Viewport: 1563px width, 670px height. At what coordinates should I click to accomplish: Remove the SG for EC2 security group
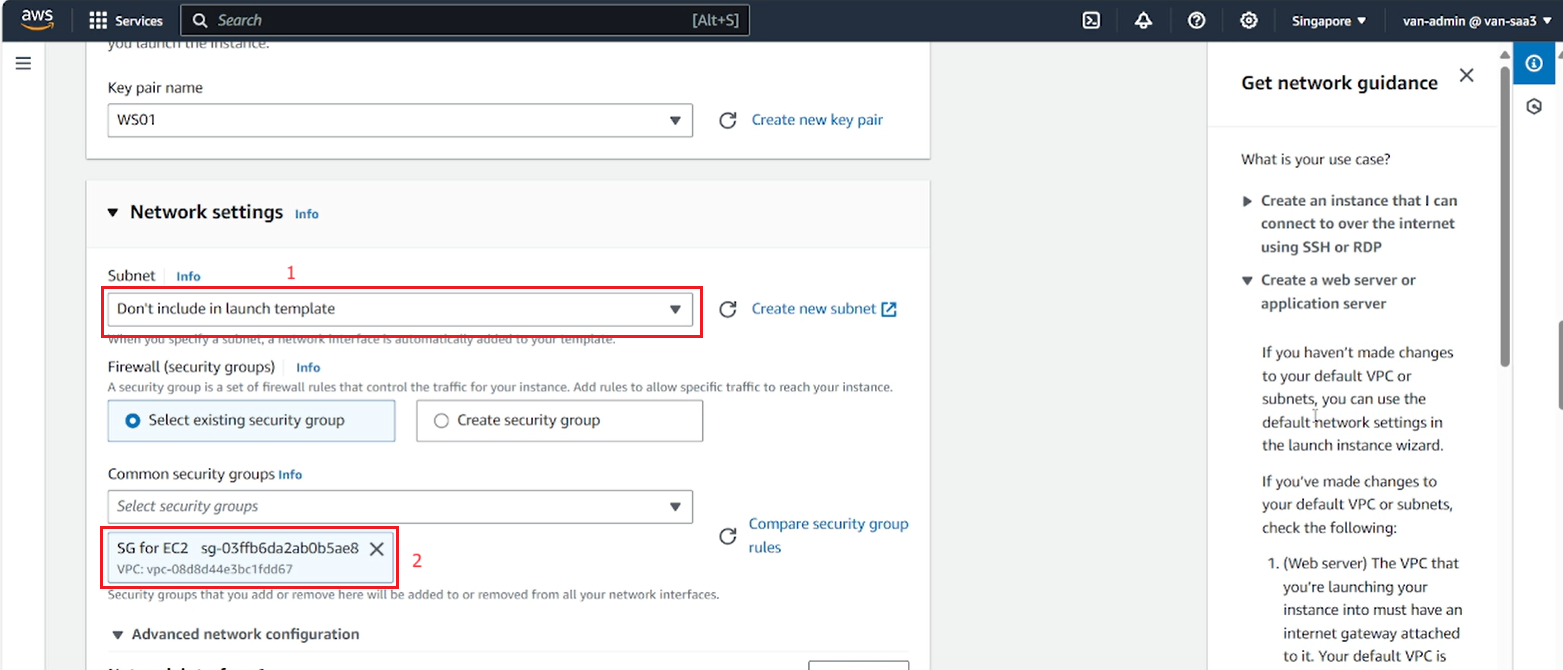377,548
